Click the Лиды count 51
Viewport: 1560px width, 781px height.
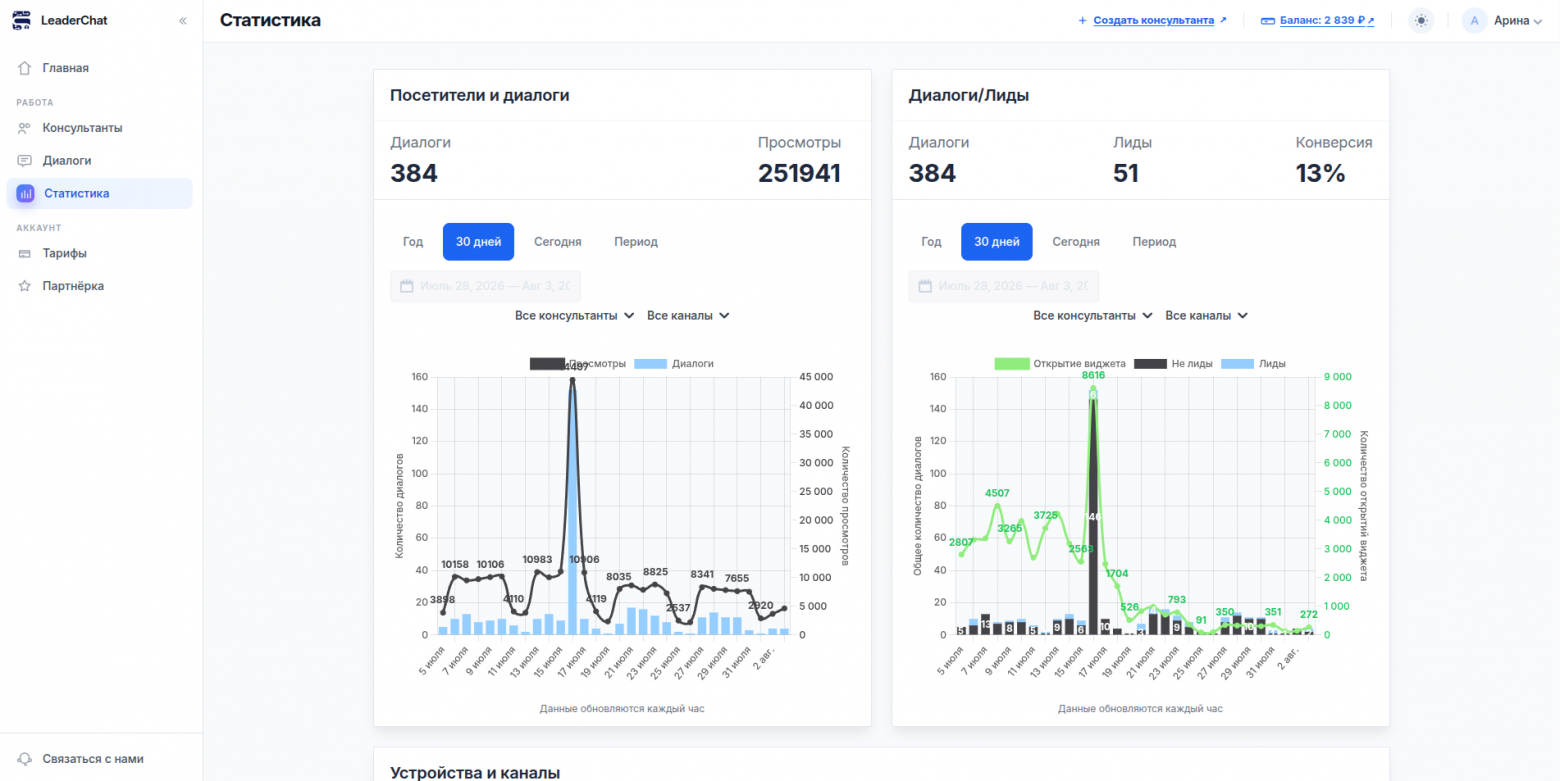[x=1127, y=174]
